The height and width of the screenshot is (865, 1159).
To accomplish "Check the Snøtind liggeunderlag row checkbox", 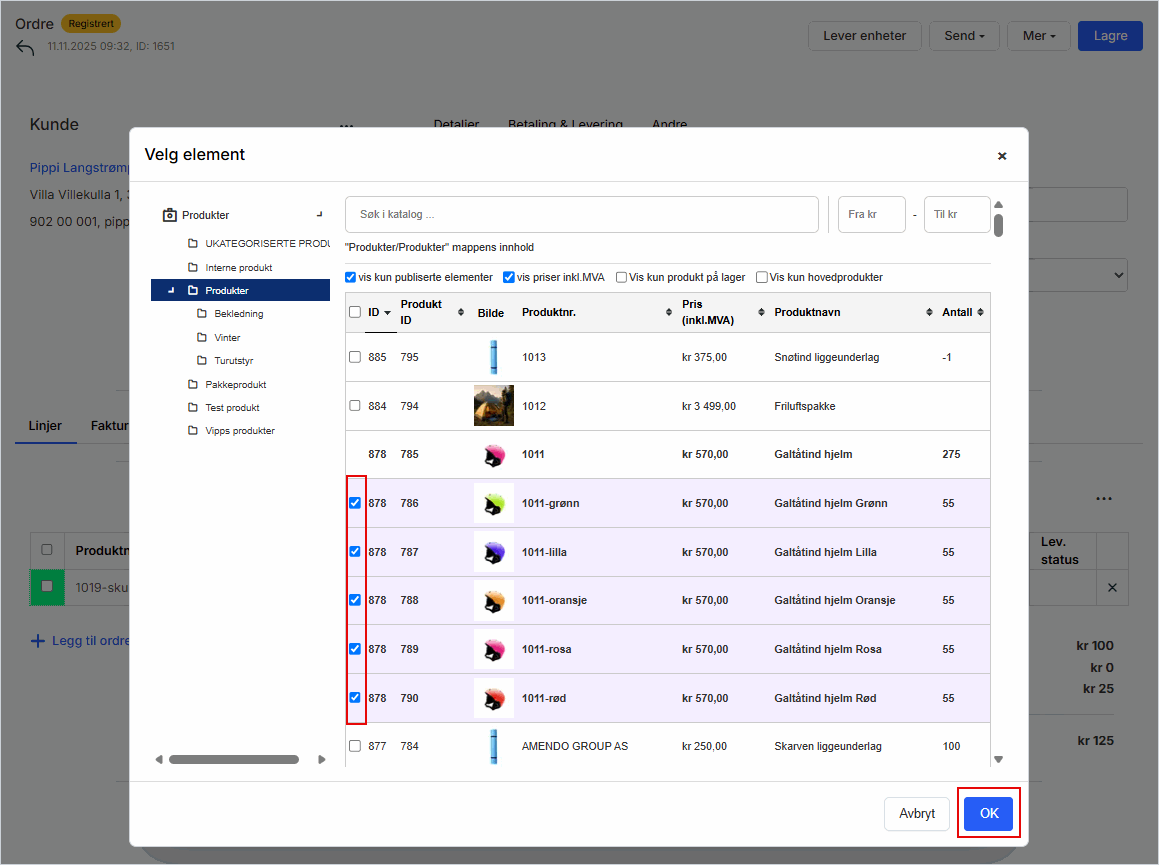I will pos(355,357).
